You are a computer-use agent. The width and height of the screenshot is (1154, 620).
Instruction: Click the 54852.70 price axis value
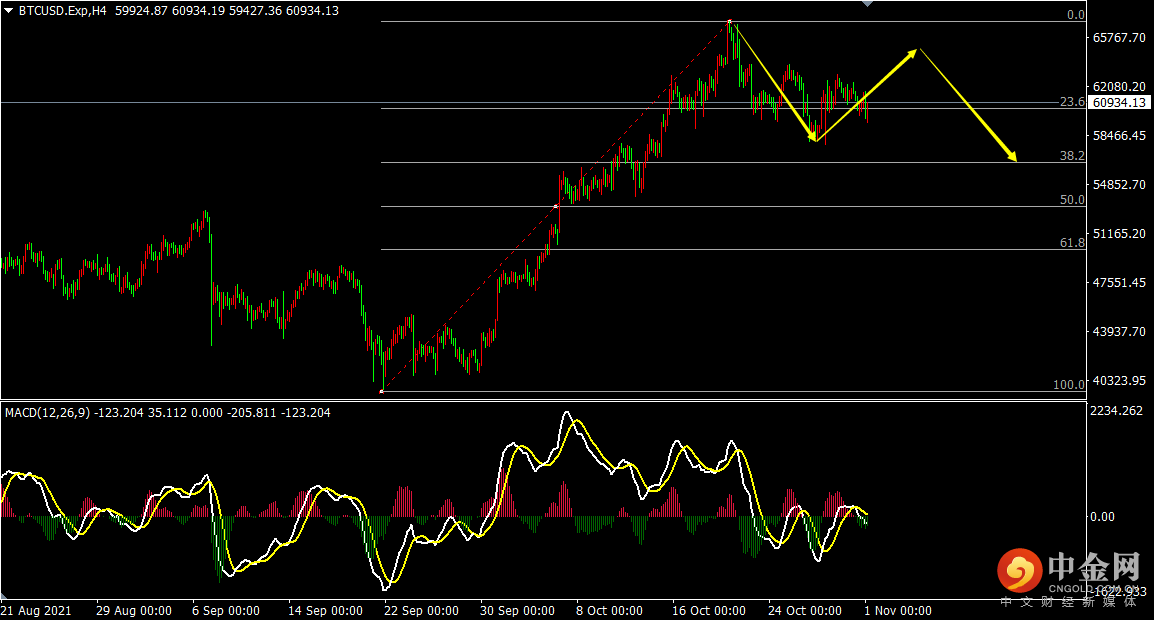coord(1119,185)
